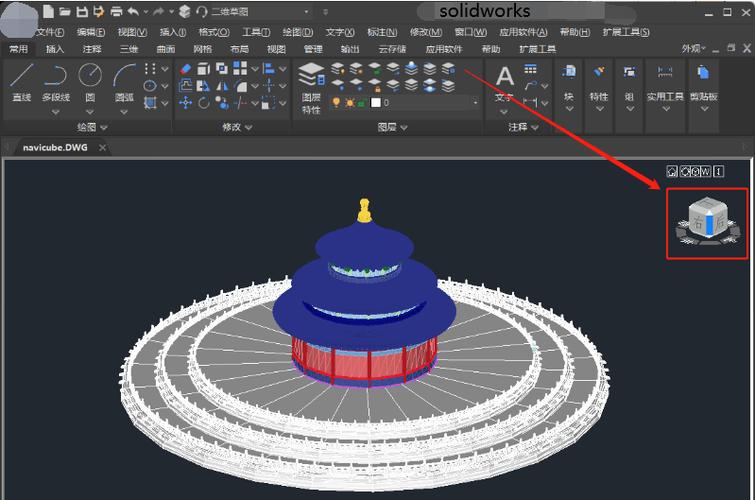755x500 pixels.
Task: Click the Open folder icon in quick toolbar
Action: [x=65, y=12]
